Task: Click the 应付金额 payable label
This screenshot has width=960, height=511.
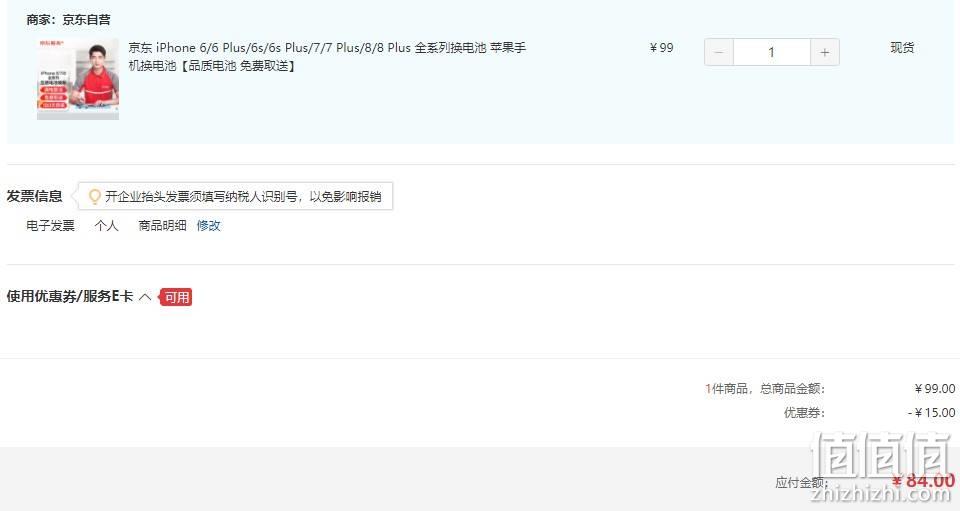Action: pyautogui.click(x=801, y=483)
